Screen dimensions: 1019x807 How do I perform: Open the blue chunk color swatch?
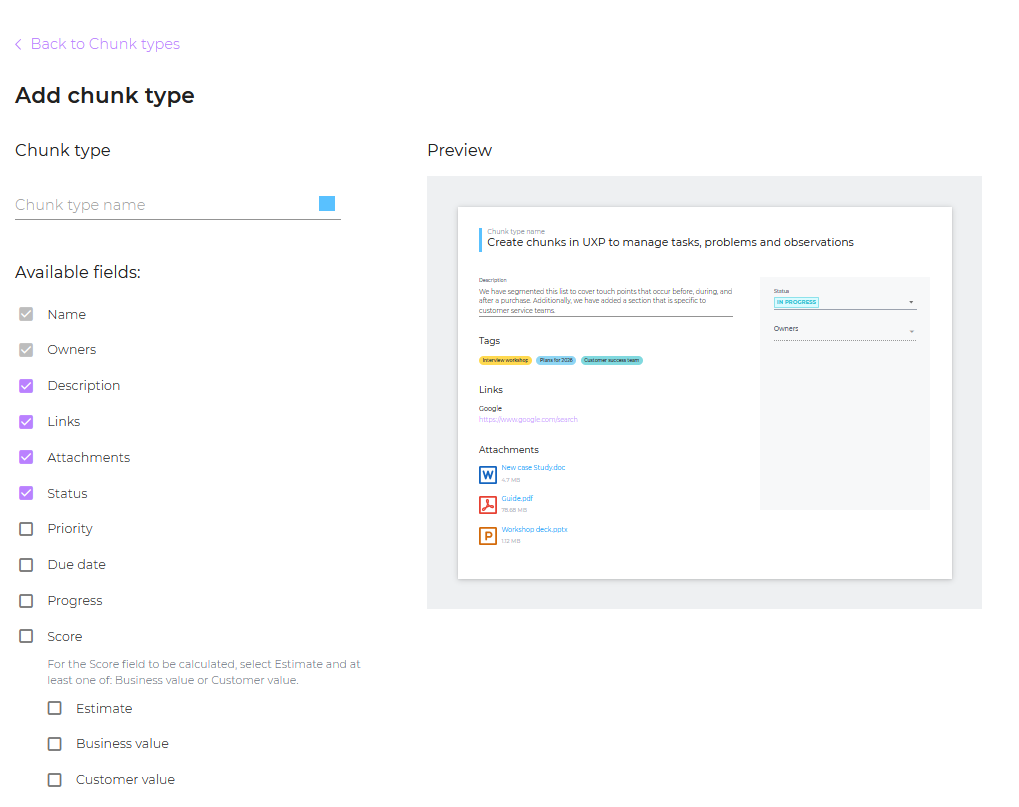[x=327, y=203]
